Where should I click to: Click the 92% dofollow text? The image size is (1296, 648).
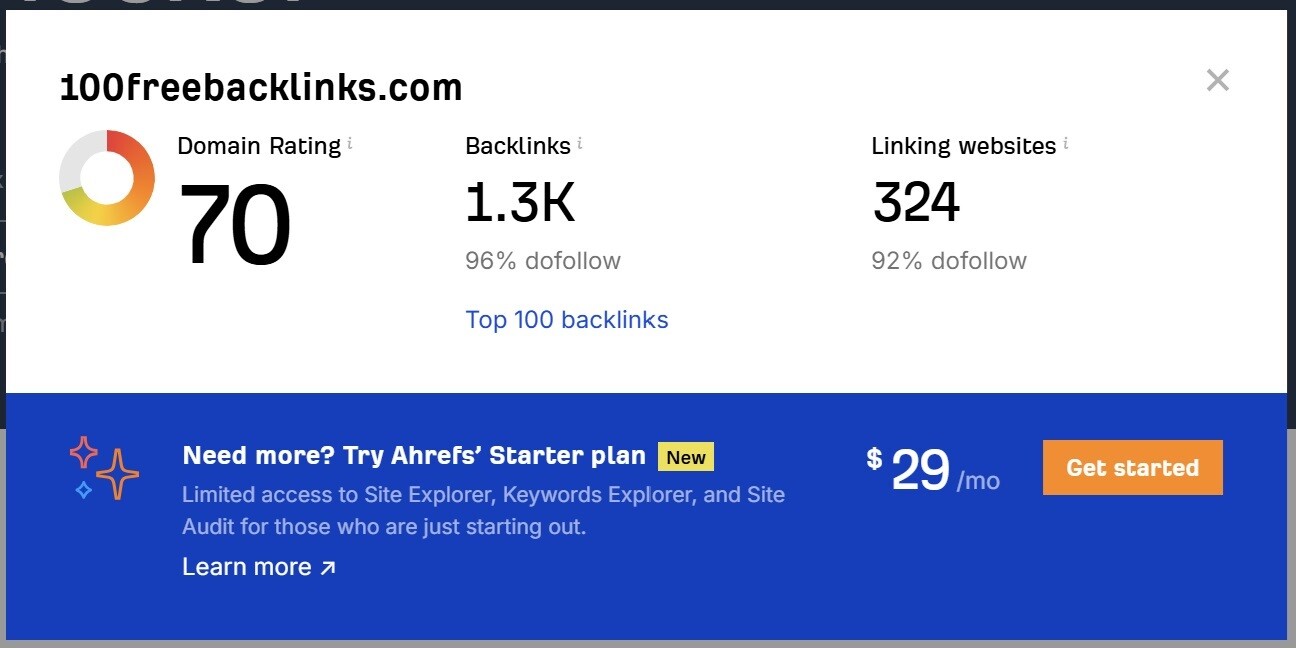coord(949,261)
